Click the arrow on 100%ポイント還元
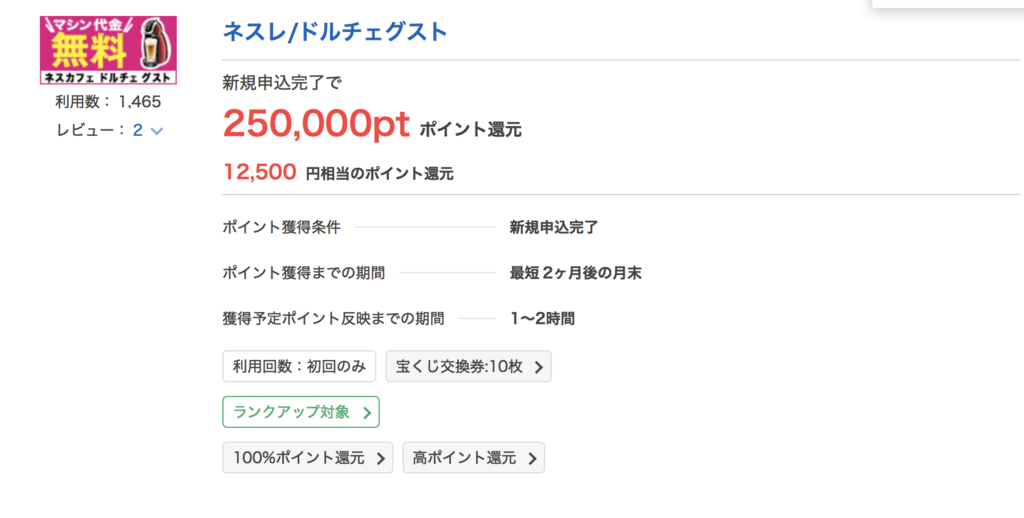 click(x=381, y=459)
